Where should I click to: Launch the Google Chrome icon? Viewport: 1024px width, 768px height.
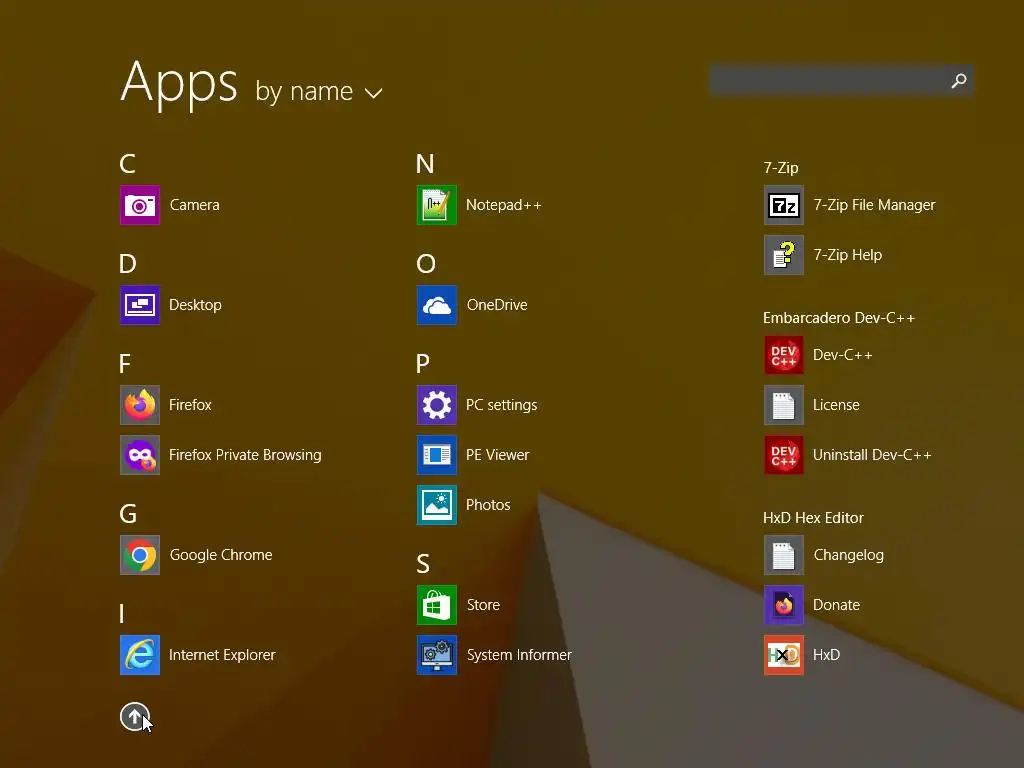(x=140, y=555)
